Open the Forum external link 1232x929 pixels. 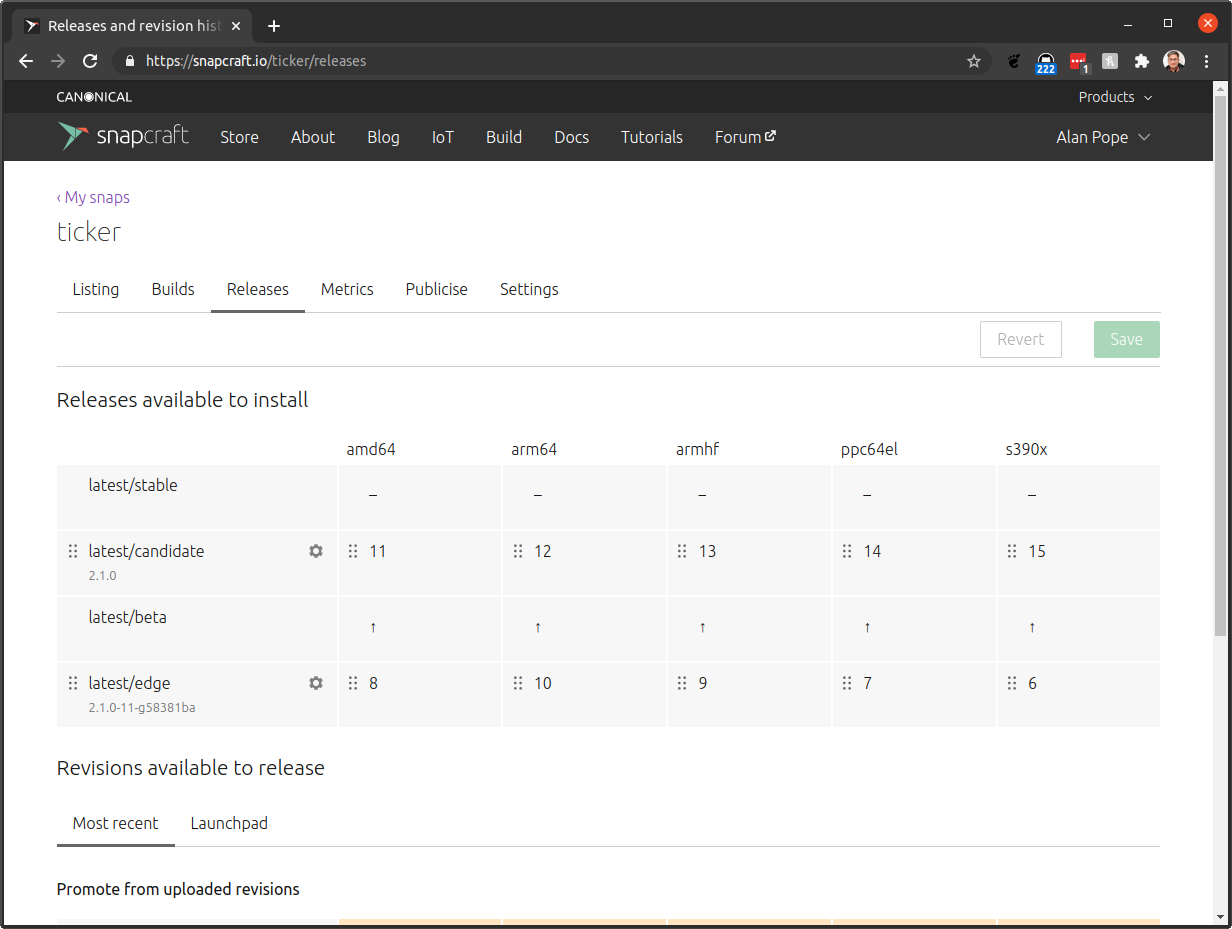(745, 137)
